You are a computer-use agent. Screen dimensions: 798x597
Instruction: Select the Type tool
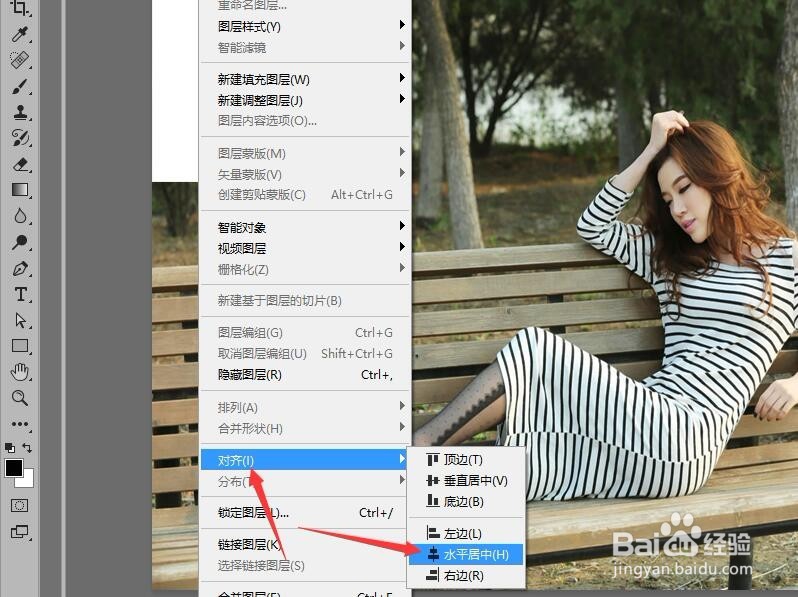tap(20, 294)
